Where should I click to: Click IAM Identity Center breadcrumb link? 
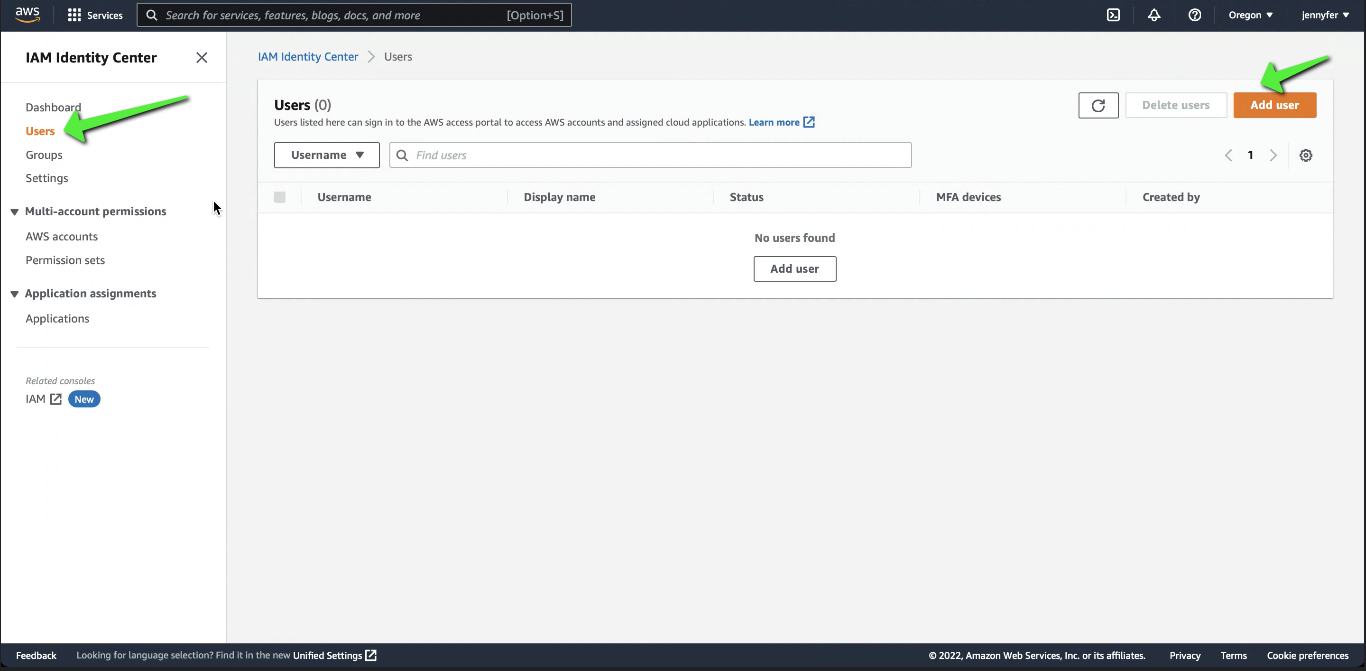(x=308, y=57)
